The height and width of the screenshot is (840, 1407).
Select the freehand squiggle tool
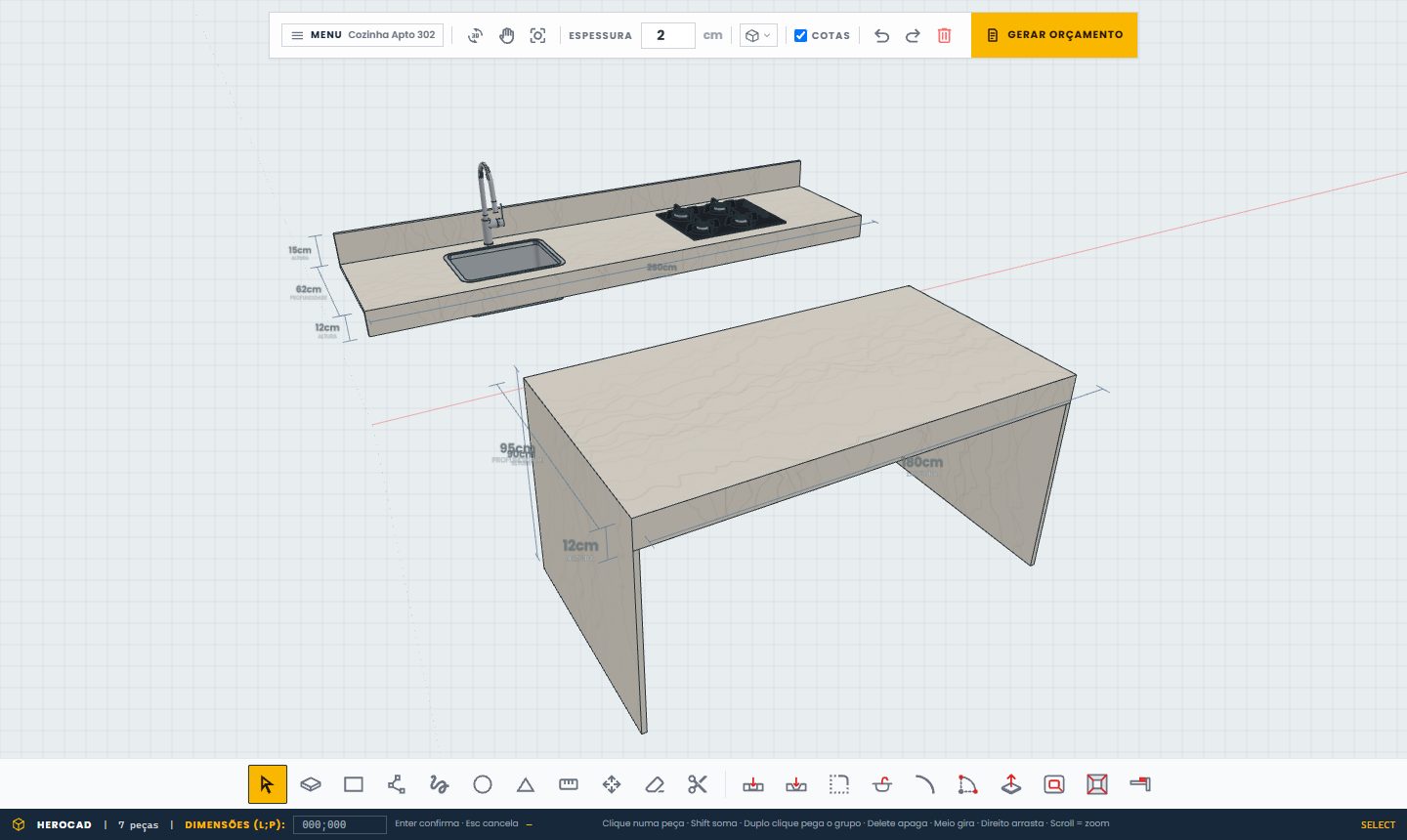click(x=440, y=784)
